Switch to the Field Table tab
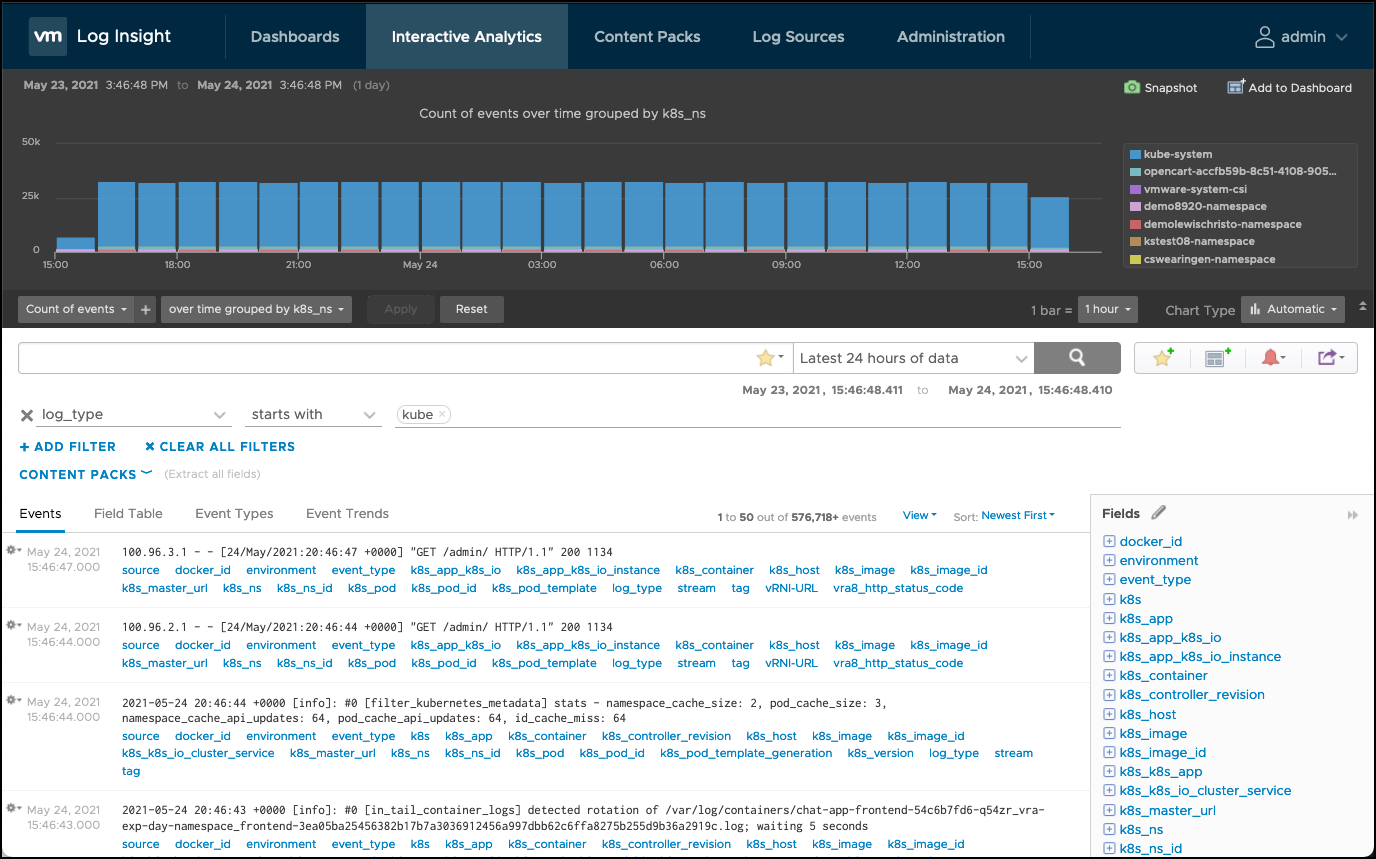Viewport: 1376px width, 859px height. pos(128,514)
